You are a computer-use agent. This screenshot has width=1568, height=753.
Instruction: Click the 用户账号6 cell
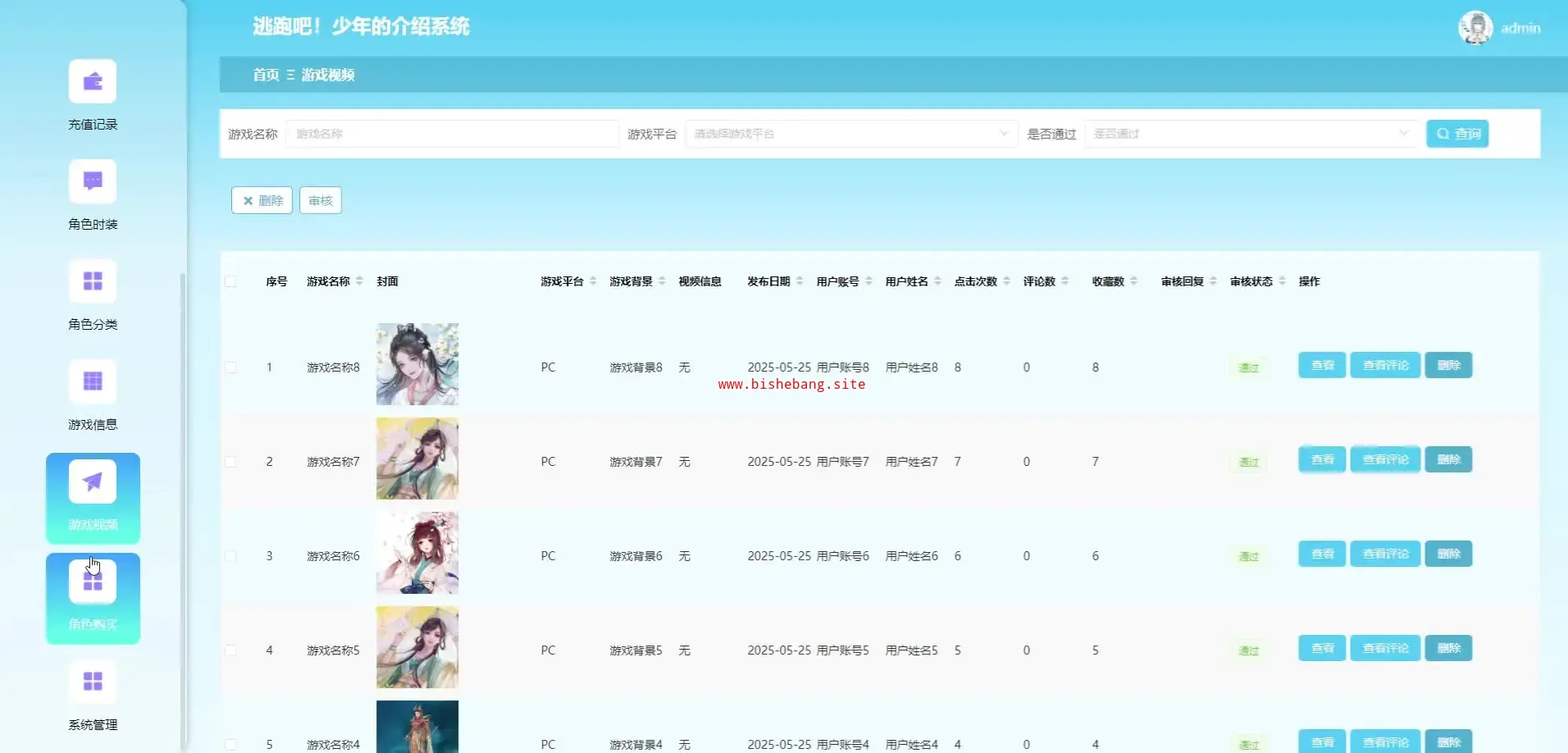[842, 556]
